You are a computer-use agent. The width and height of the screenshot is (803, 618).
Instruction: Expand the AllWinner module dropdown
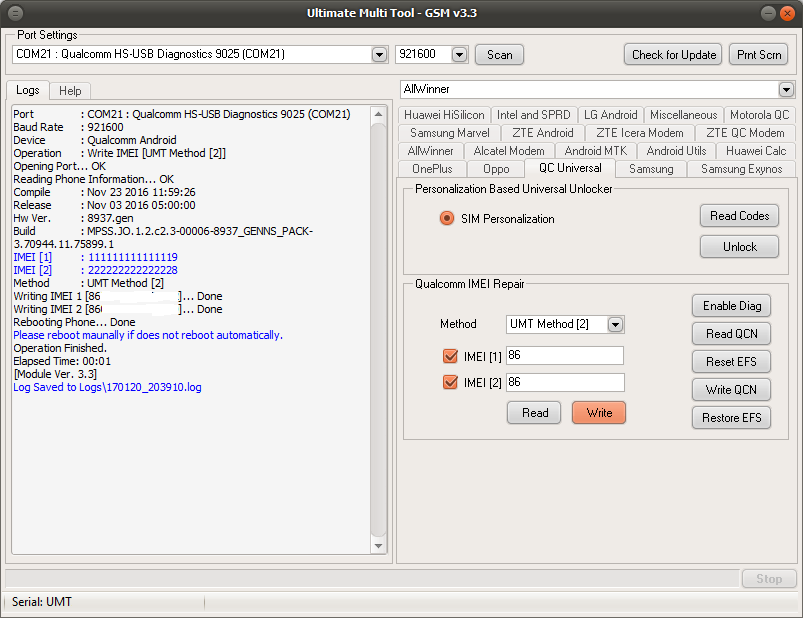click(x=786, y=90)
